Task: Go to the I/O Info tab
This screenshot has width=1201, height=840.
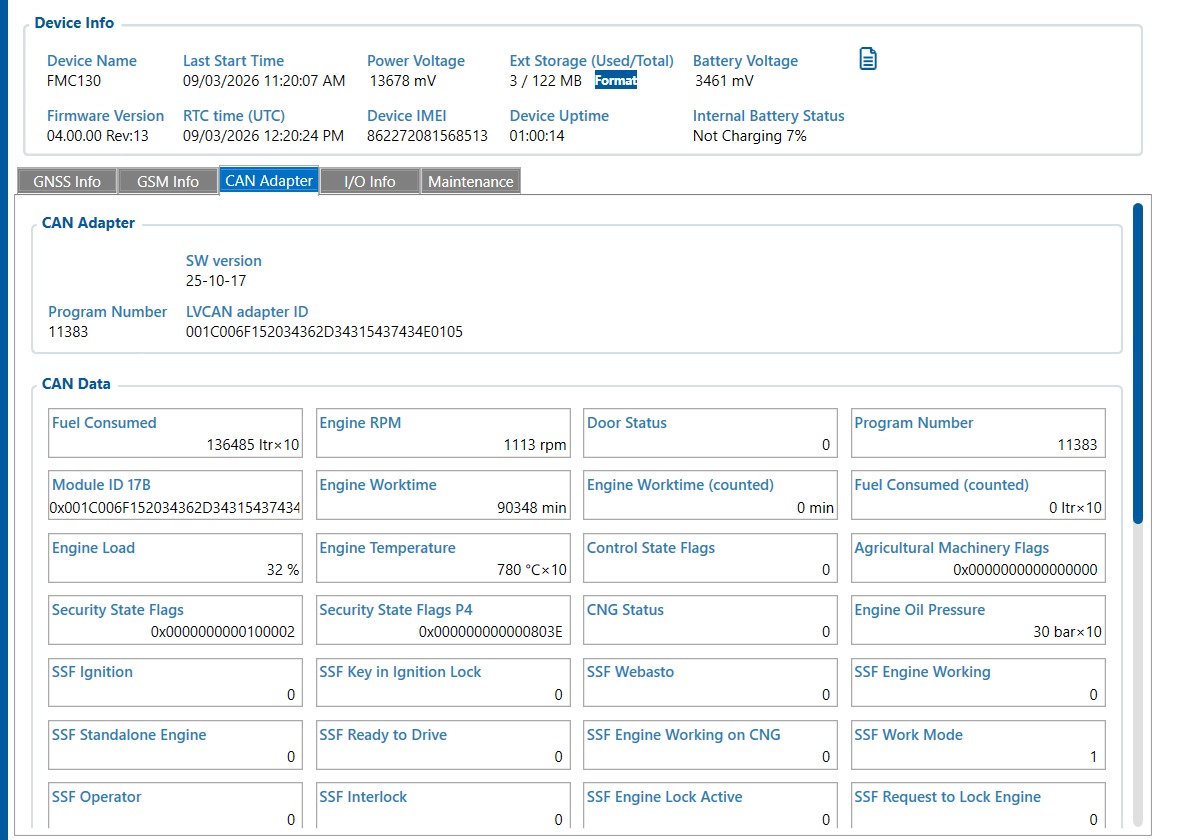Action: tap(369, 181)
